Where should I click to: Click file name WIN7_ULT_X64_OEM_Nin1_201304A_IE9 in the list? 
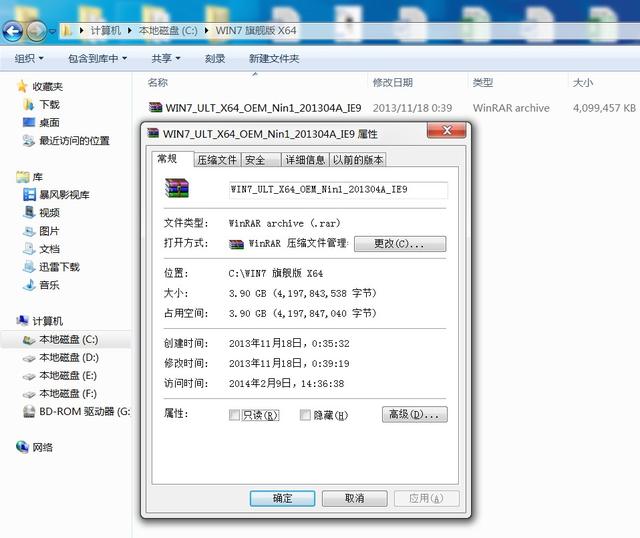[x=263, y=108]
